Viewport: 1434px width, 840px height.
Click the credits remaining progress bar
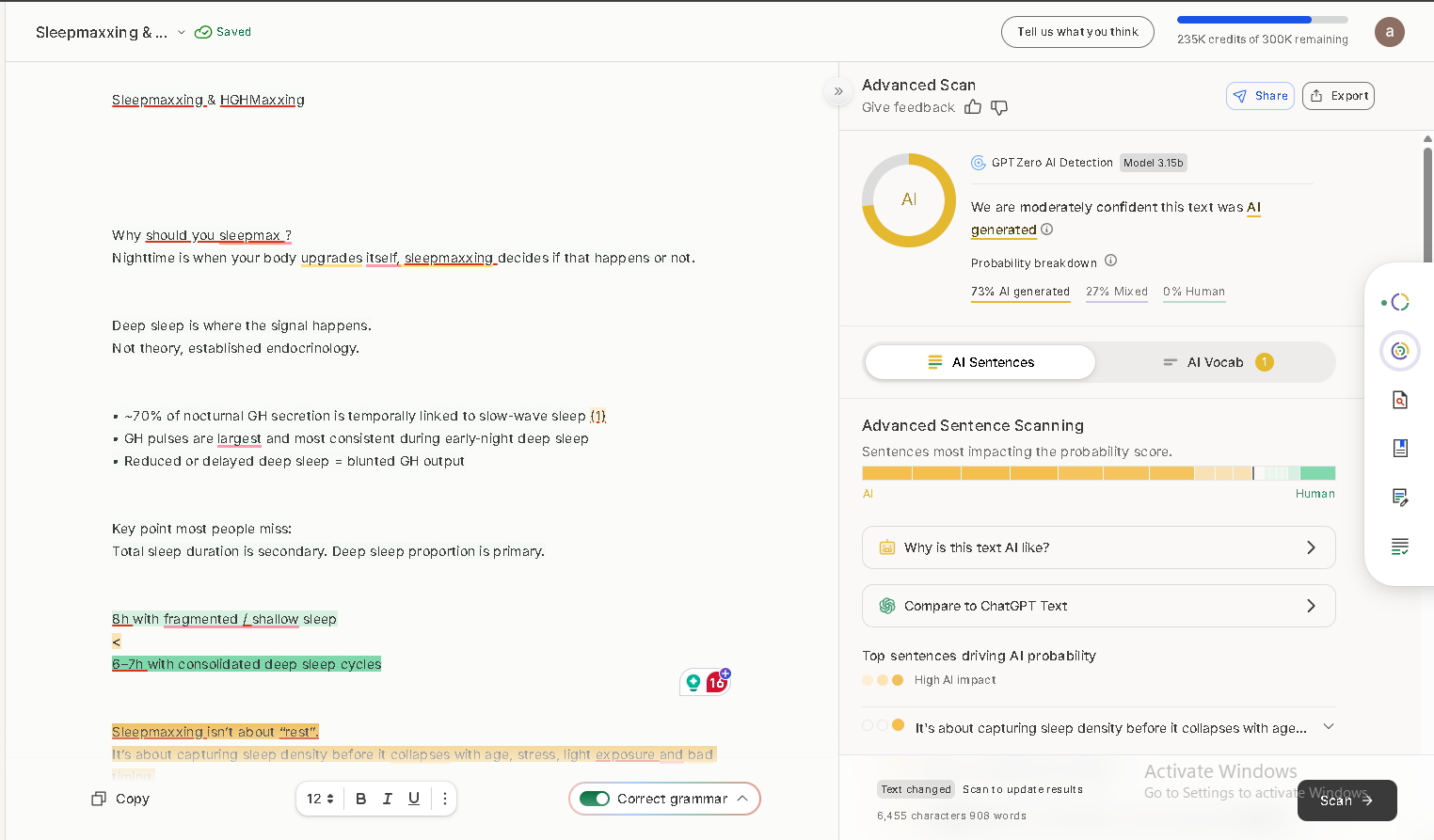point(1262,20)
